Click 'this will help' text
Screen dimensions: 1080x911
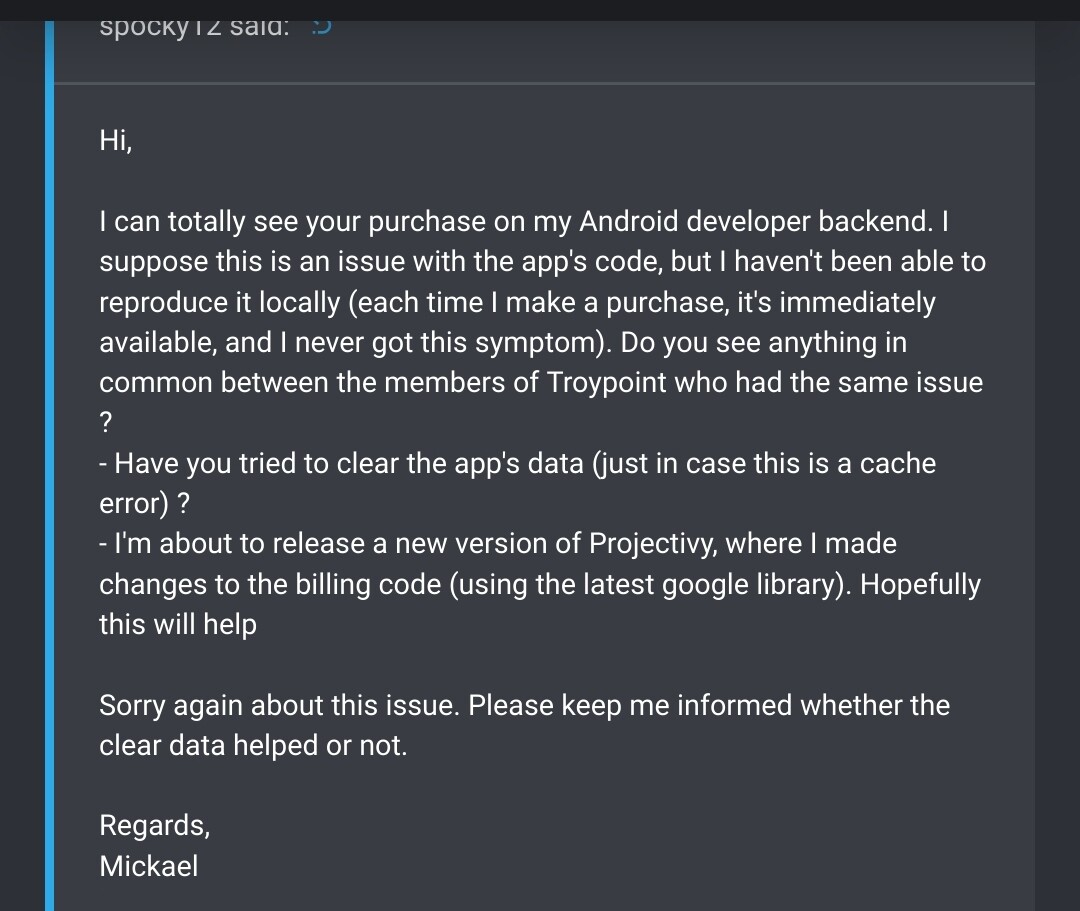178,625
